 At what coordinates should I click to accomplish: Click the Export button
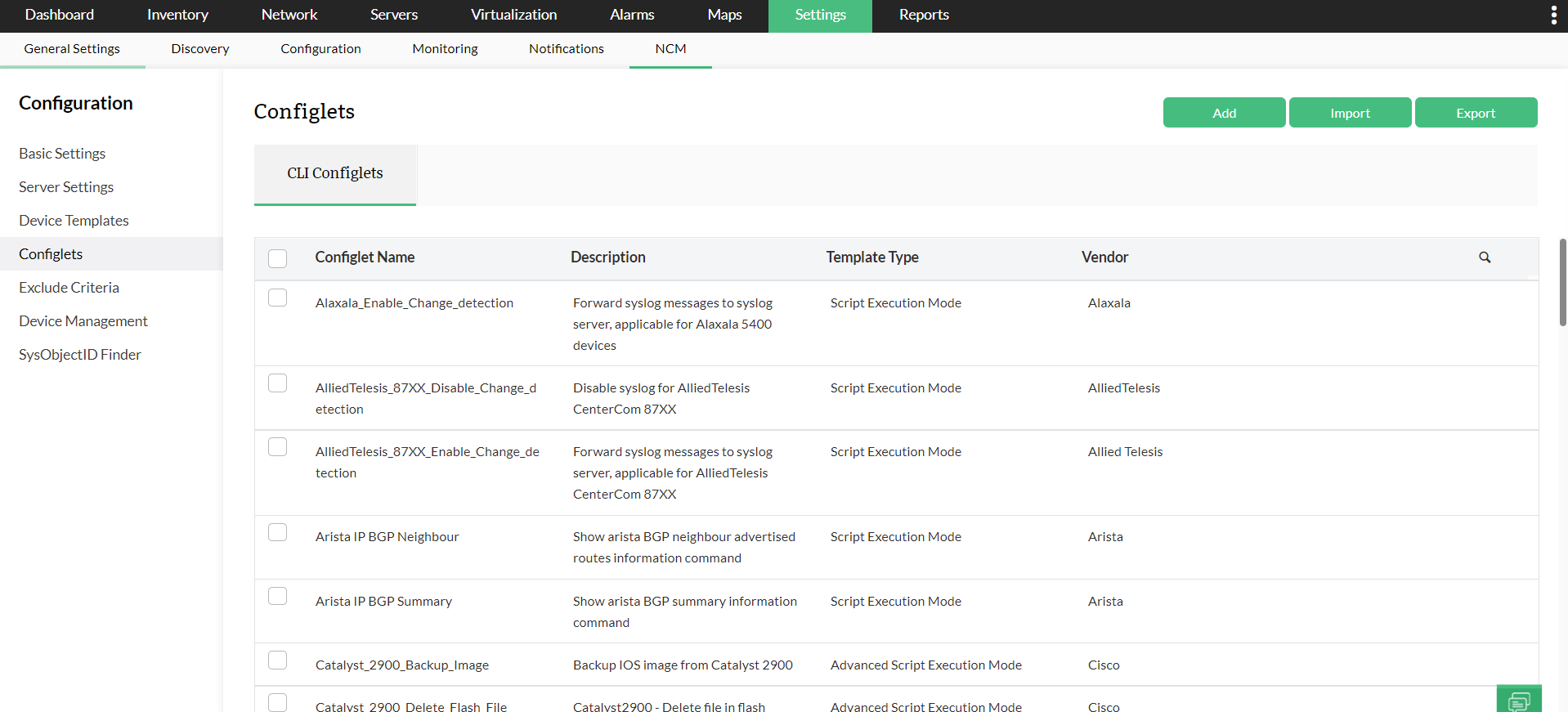1475,113
